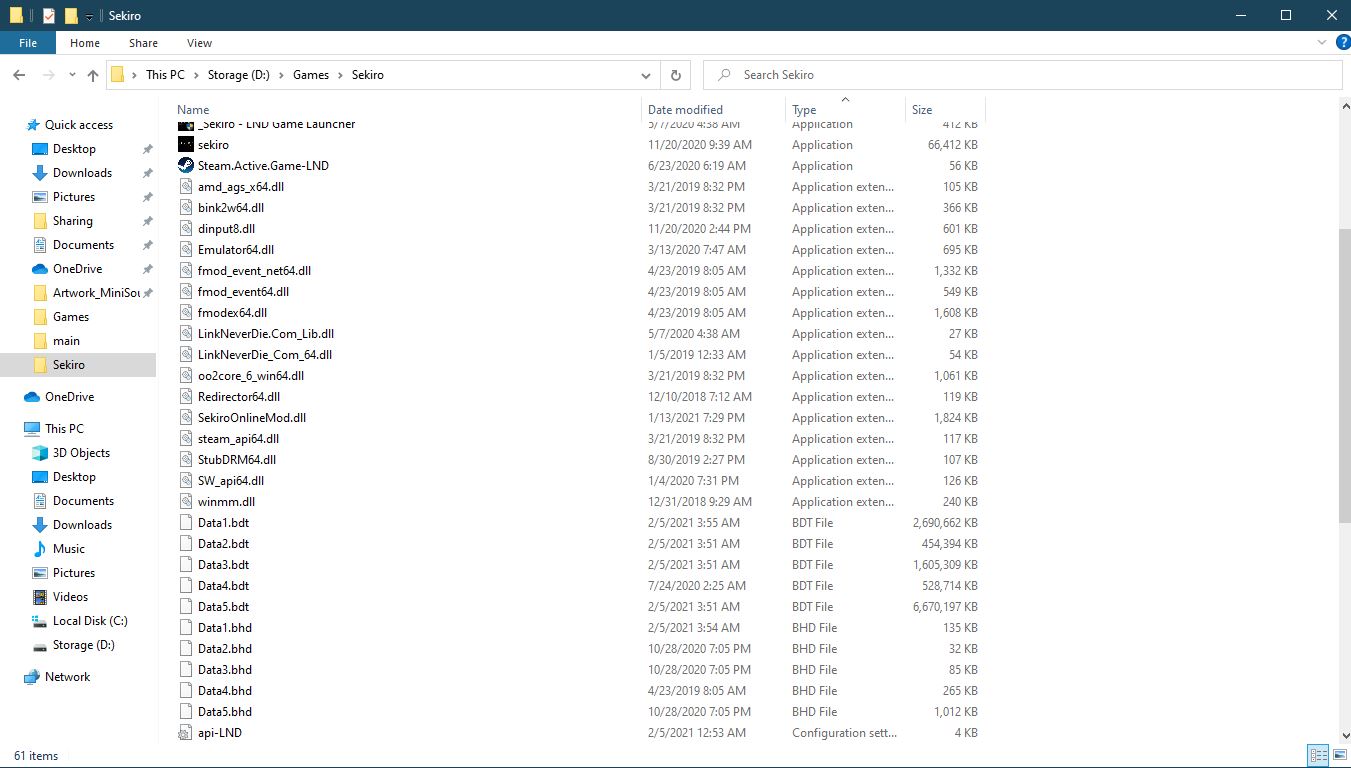
Task: Open the address bar history dropdown
Action: [x=646, y=75]
